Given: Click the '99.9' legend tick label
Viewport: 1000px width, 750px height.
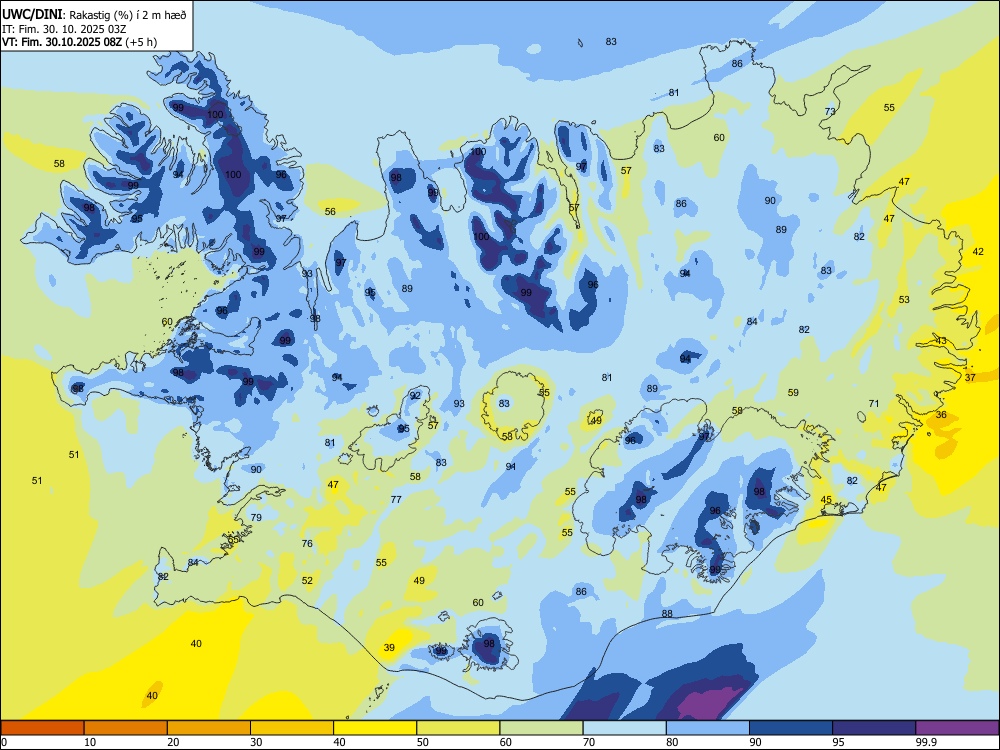Looking at the screenshot, I should coord(925,742).
